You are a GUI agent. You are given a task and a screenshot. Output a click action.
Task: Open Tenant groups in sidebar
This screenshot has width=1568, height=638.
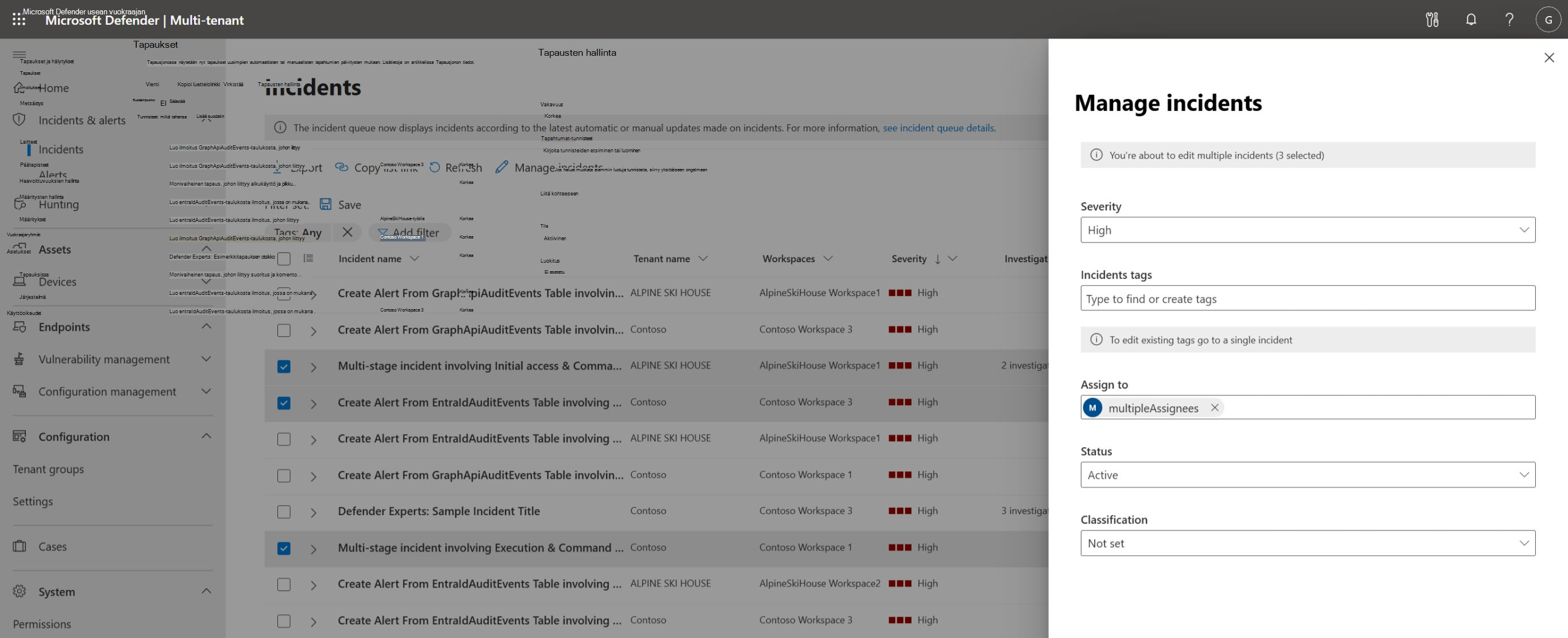[48, 469]
